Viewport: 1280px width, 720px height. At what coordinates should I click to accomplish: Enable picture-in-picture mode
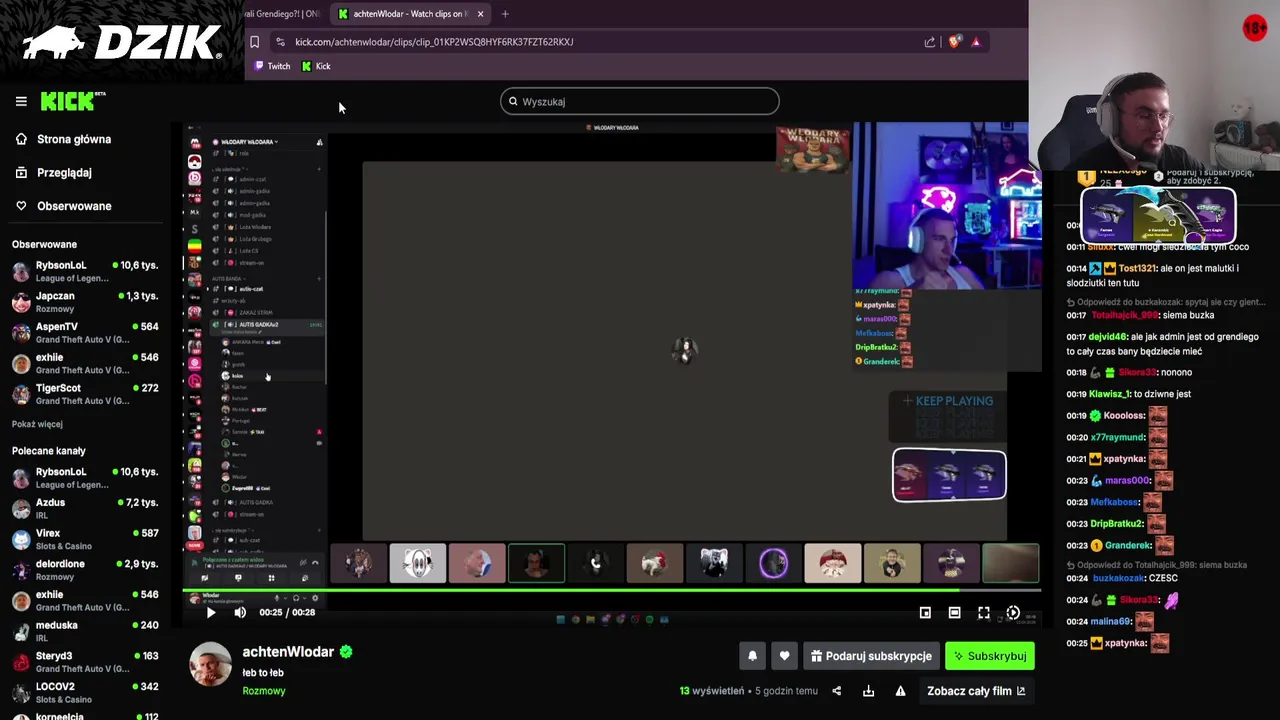click(925, 612)
